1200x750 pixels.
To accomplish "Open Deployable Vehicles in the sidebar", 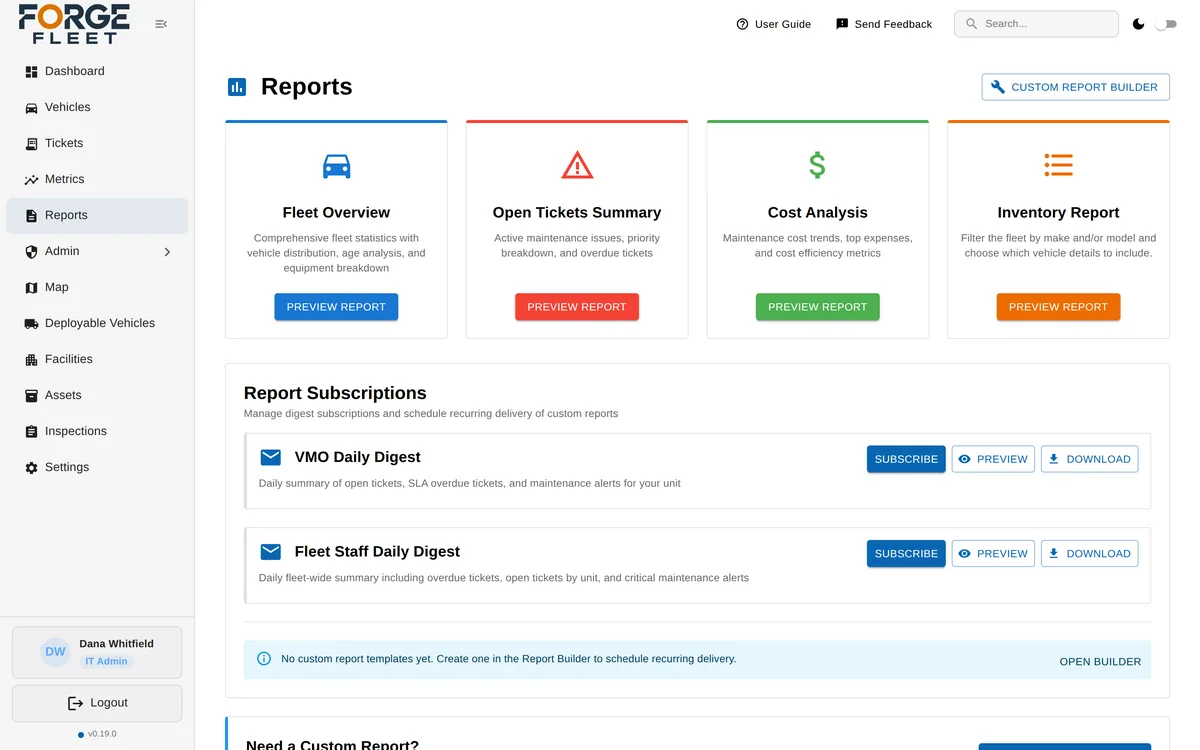I will coord(97,323).
